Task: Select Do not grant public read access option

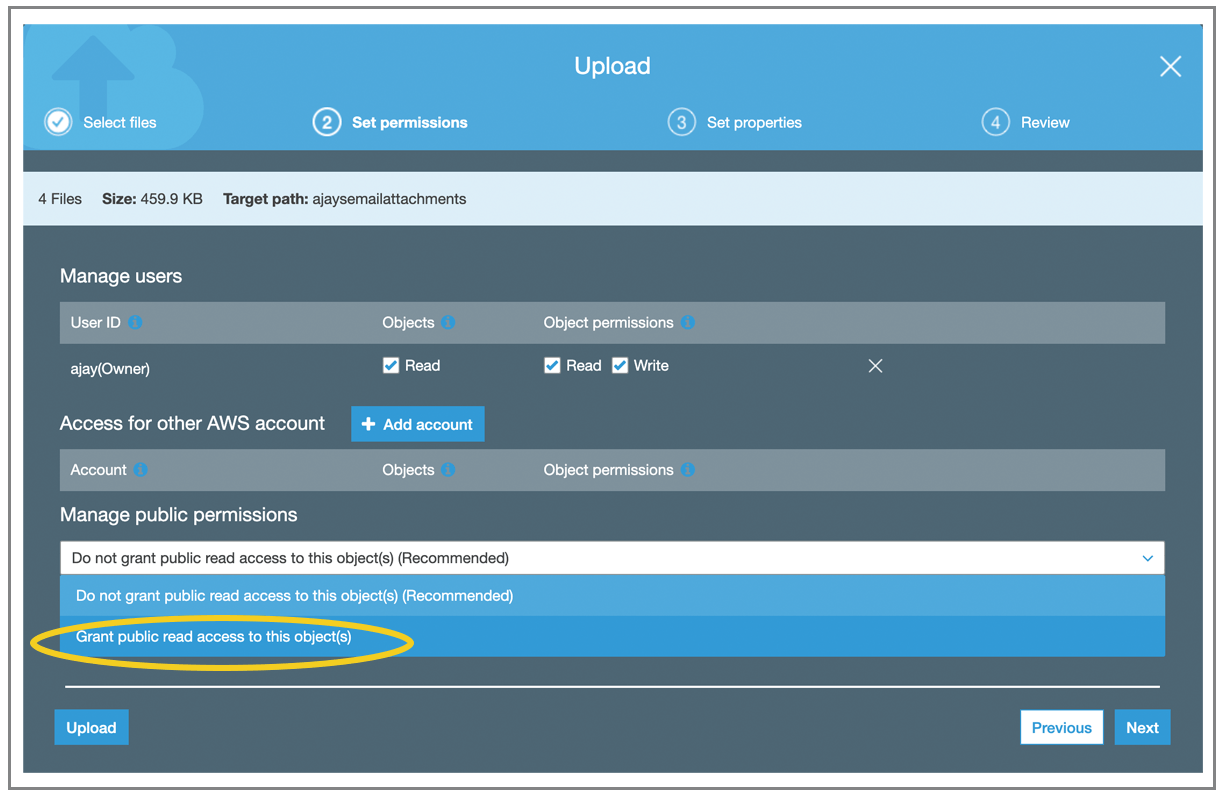Action: click(612, 595)
